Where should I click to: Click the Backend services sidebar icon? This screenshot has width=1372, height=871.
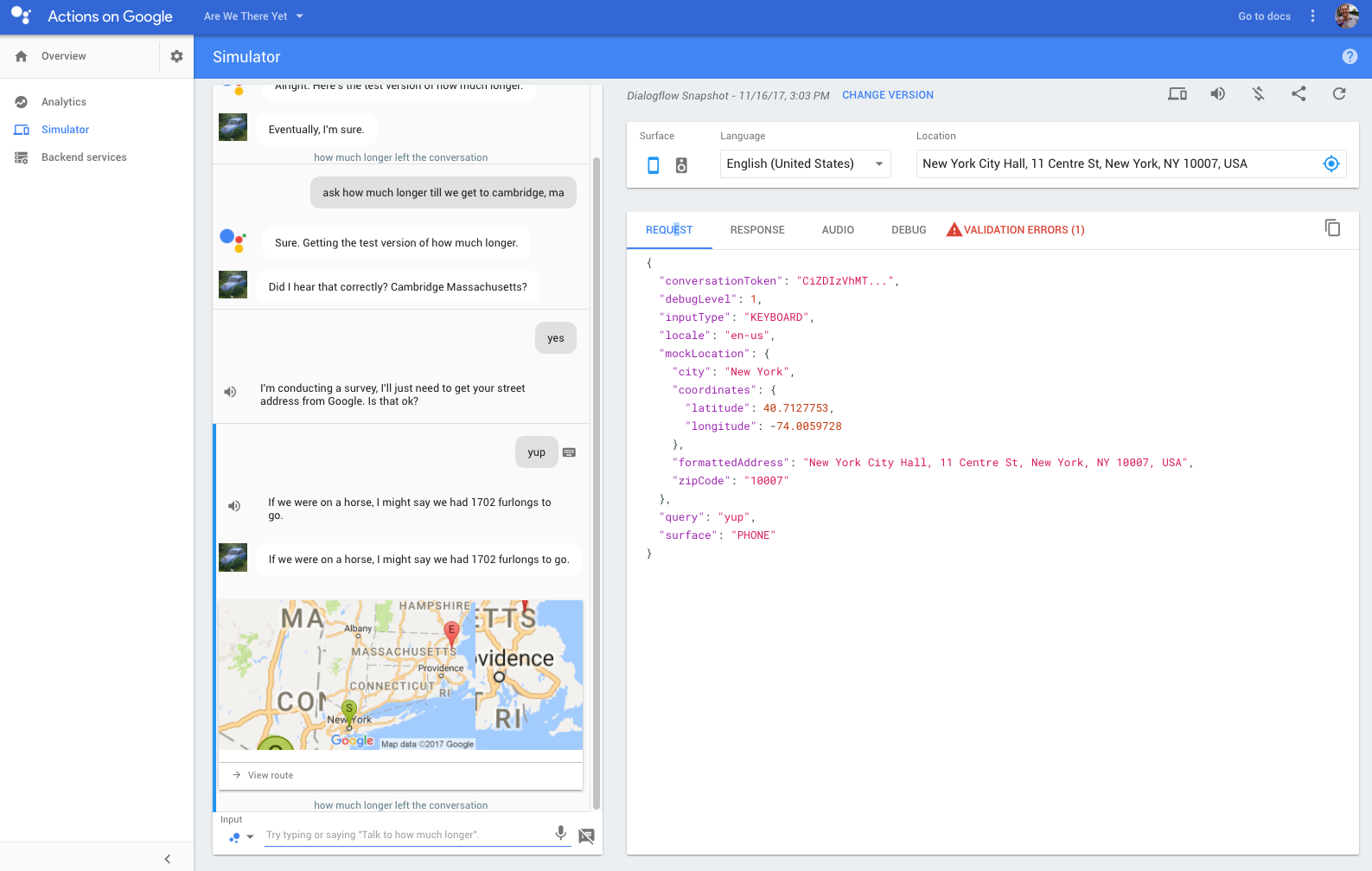pos(22,157)
